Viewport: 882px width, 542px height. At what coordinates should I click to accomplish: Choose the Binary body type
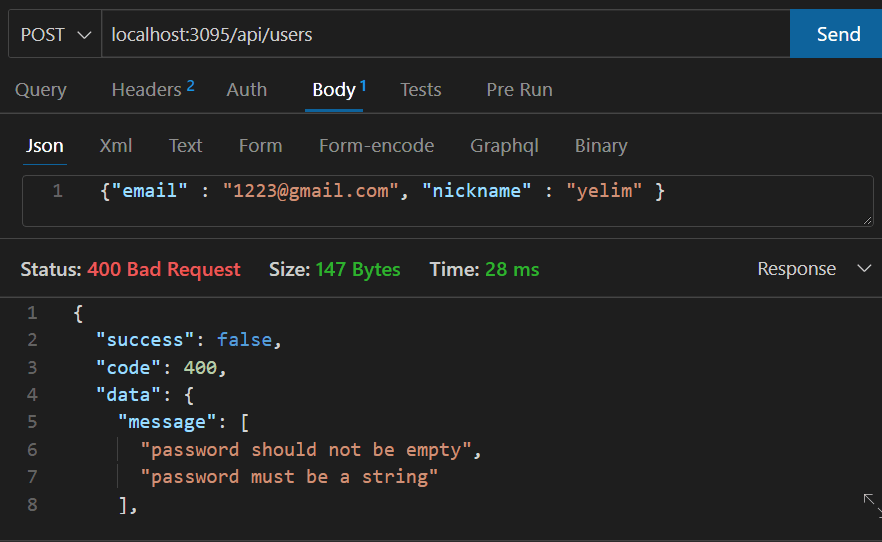tap(601, 146)
